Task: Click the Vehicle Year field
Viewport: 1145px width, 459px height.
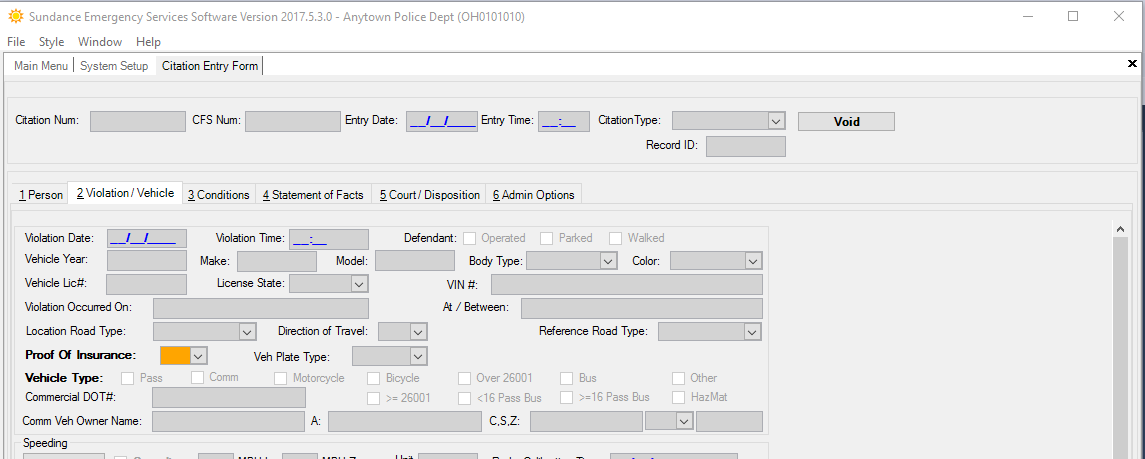Action: tap(147, 261)
